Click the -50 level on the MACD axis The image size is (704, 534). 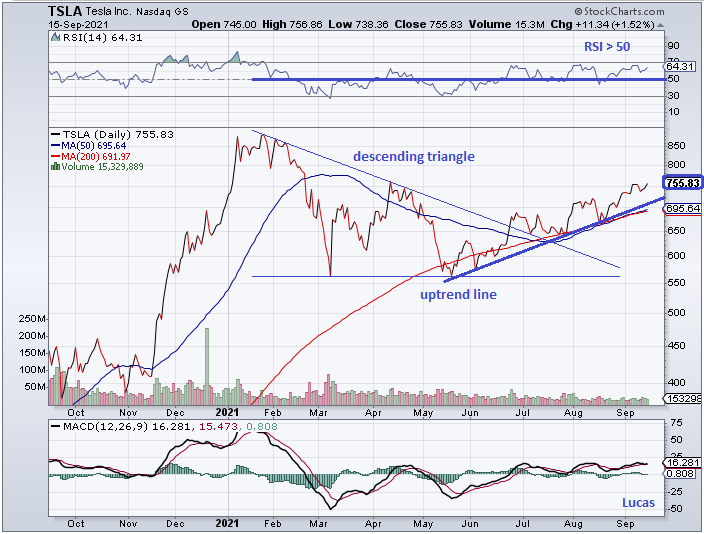point(674,509)
